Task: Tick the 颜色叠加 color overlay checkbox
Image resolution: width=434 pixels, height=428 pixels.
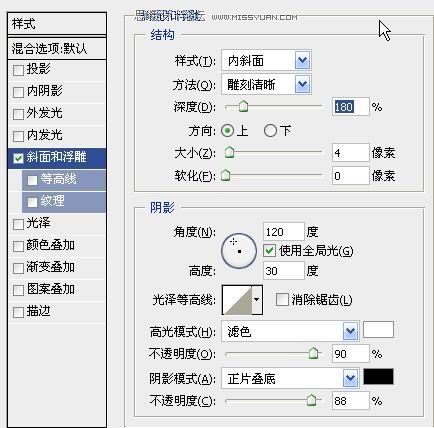Action: (x=18, y=246)
